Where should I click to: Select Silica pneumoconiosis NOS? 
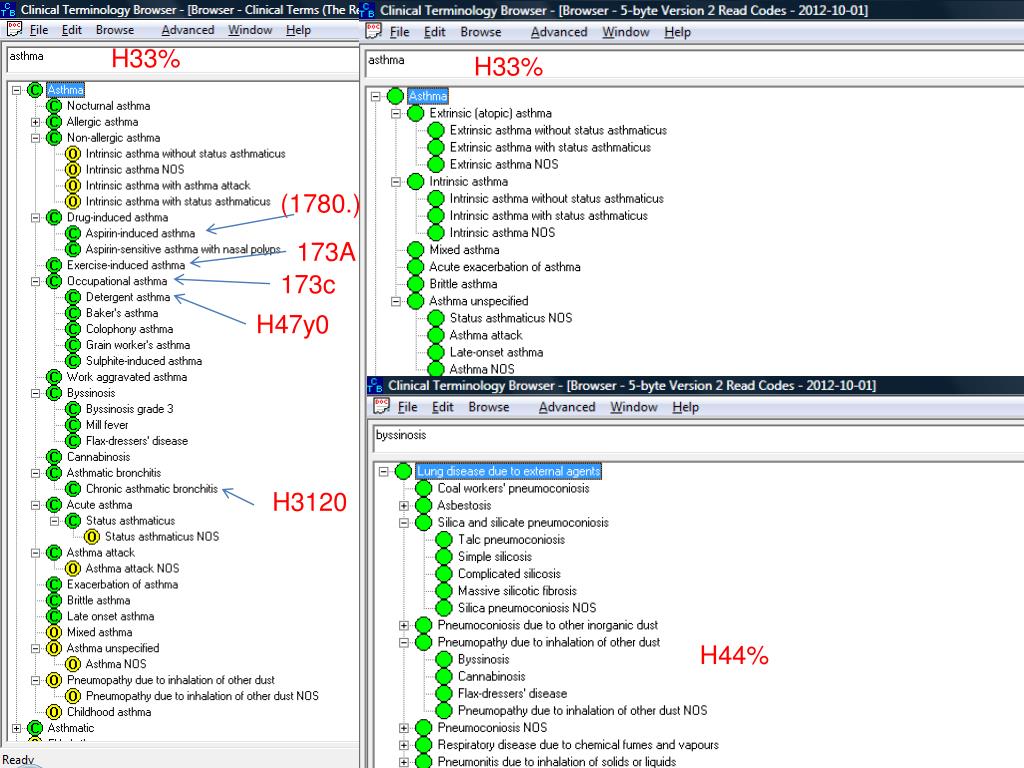pos(526,607)
